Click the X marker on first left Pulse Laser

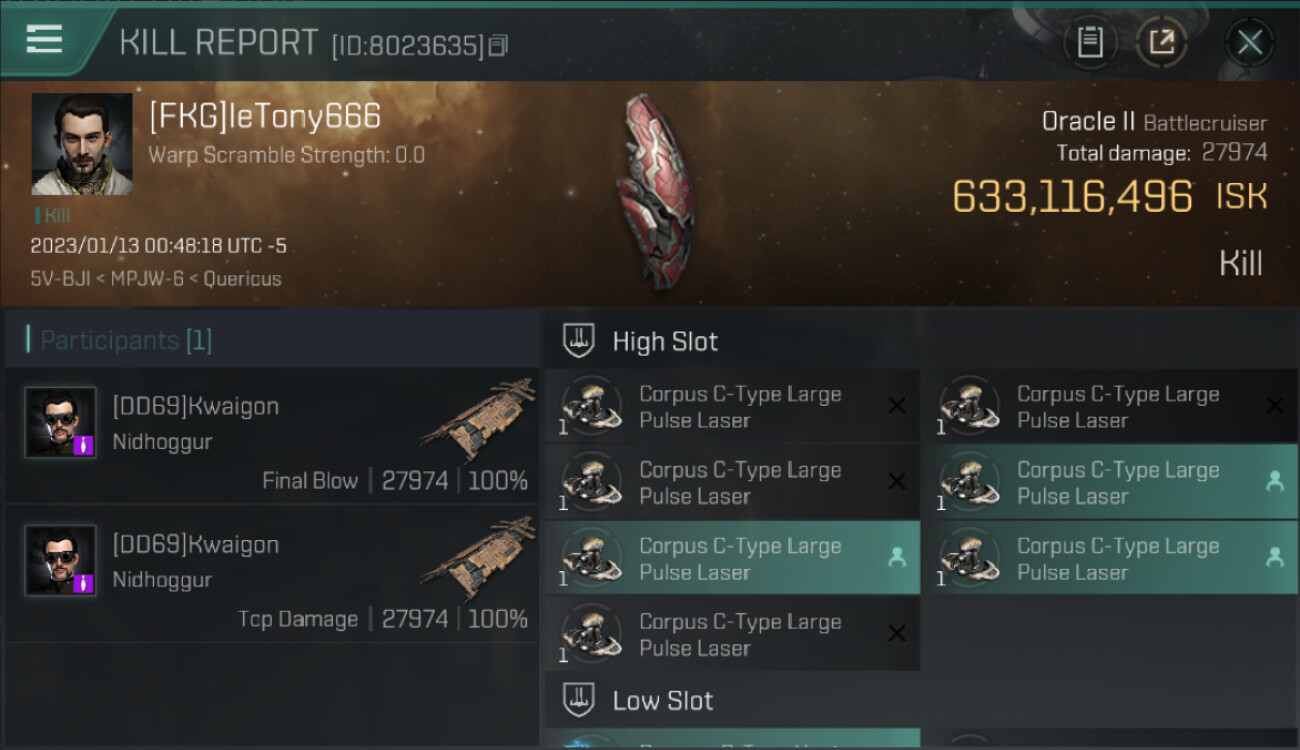pos(897,406)
